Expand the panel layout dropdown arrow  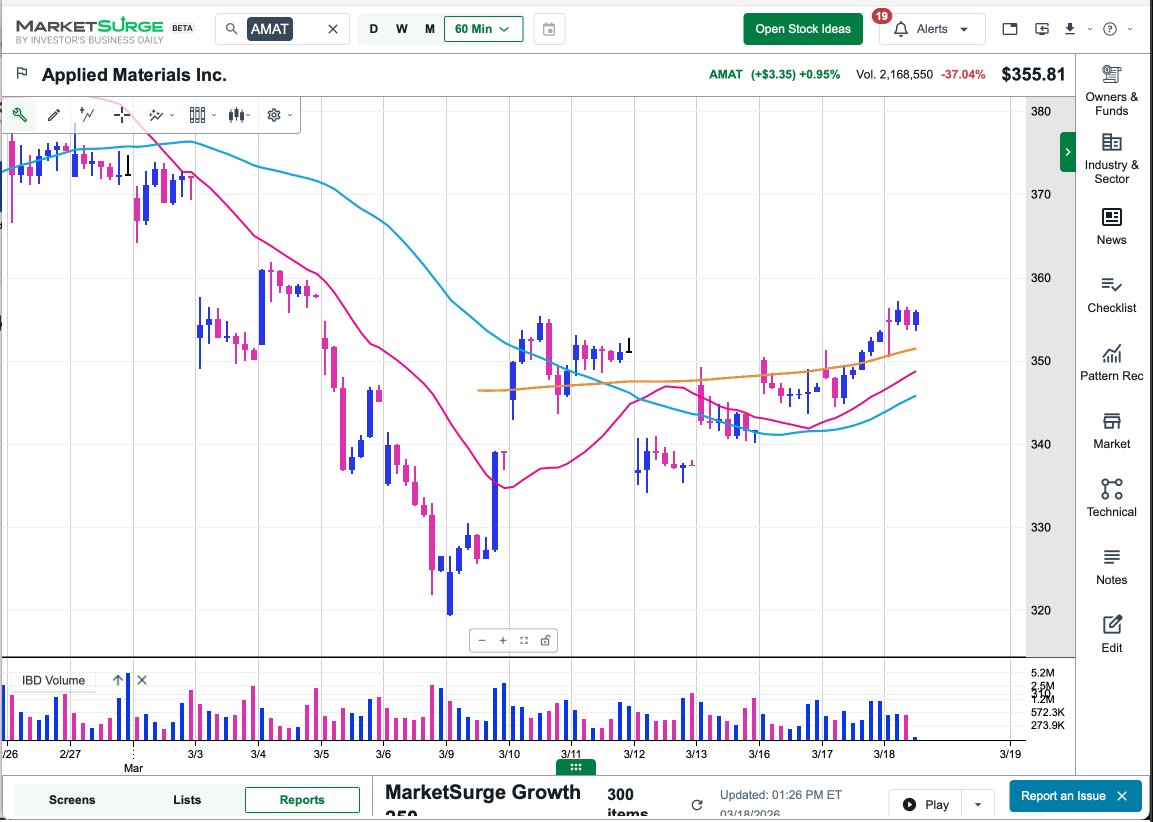214,115
